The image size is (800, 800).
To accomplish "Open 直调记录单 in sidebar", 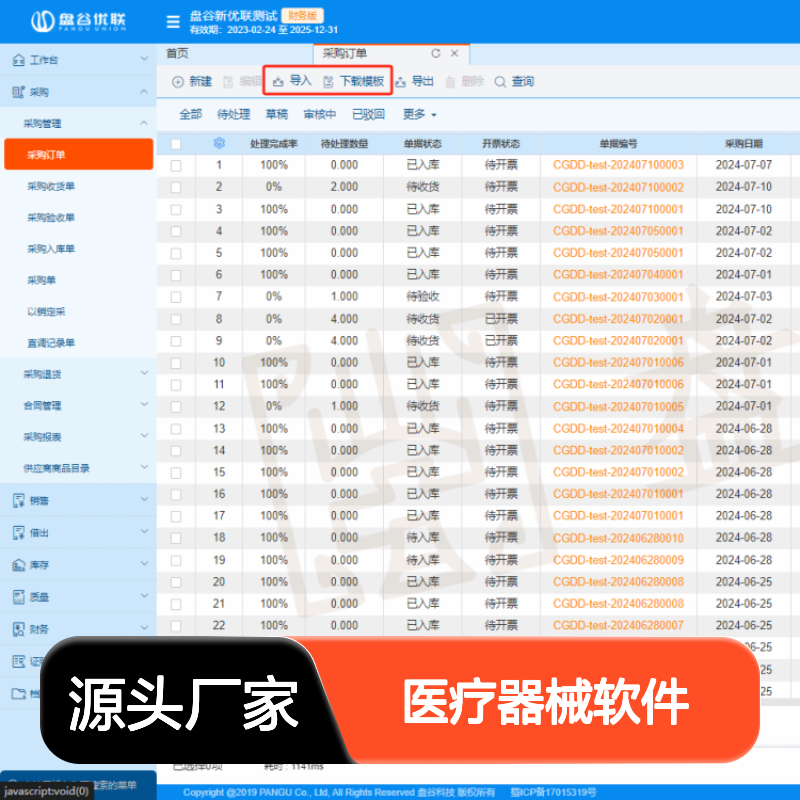I will coord(51,343).
